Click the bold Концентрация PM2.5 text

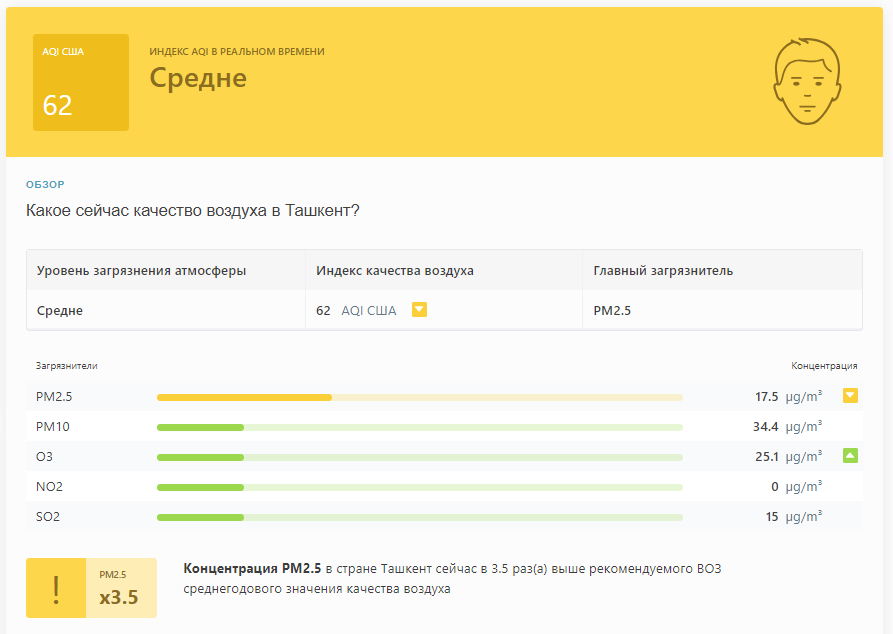(x=252, y=568)
